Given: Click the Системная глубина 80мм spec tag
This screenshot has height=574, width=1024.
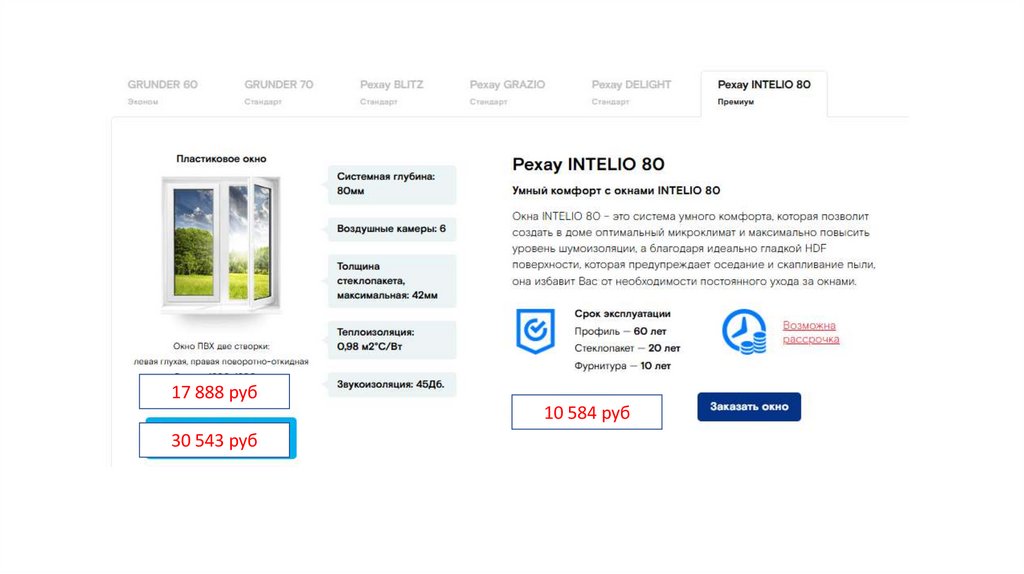Looking at the screenshot, I should point(391,184).
